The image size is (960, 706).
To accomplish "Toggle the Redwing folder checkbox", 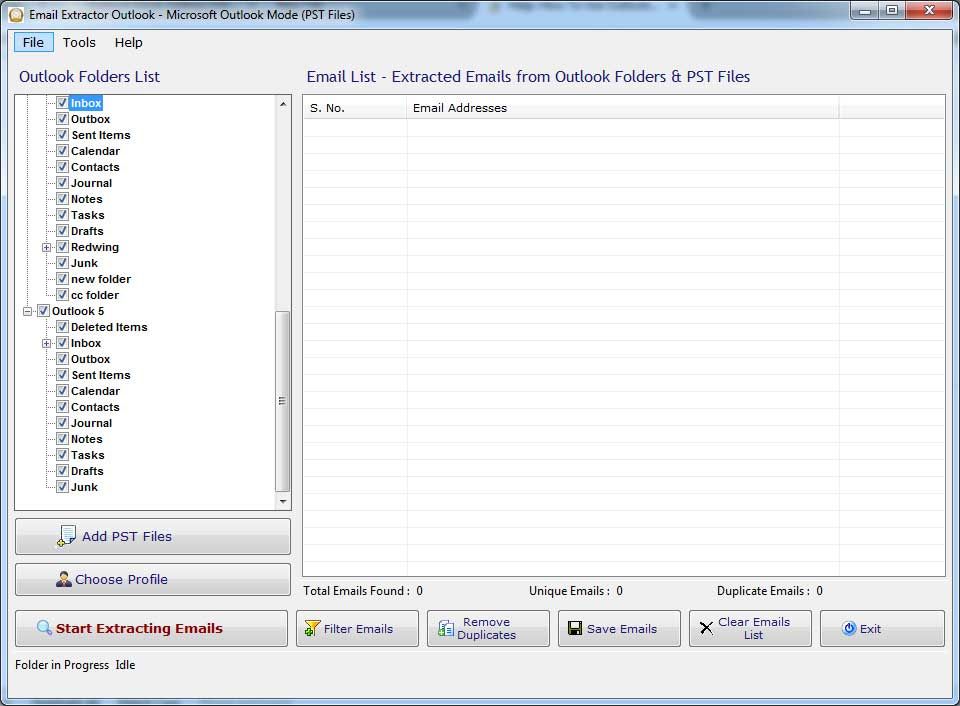I will (x=62, y=247).
